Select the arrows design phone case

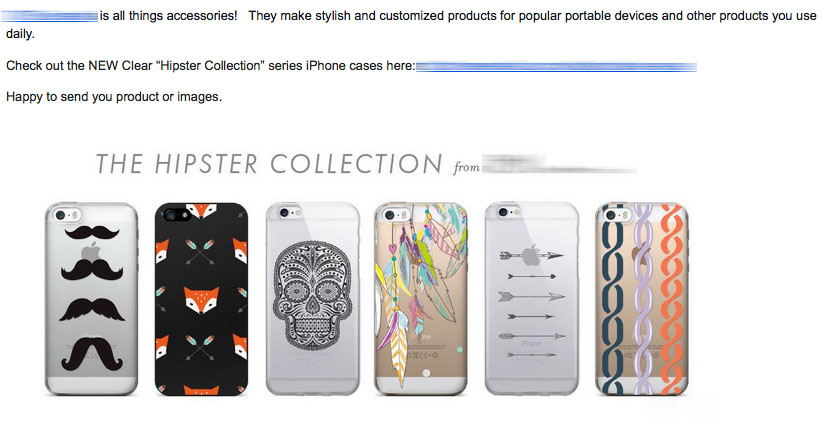pyautogui.click(x=532, y=299)
